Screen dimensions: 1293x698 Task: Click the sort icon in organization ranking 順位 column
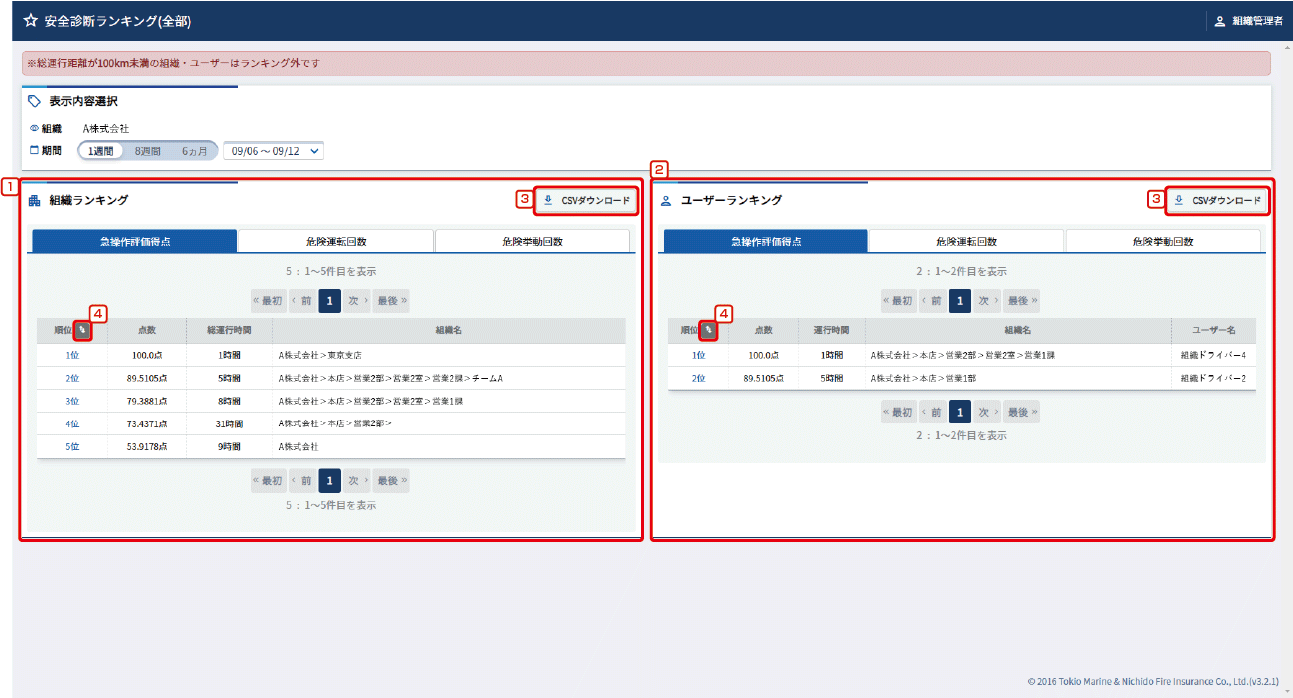[x=82, y=330]
